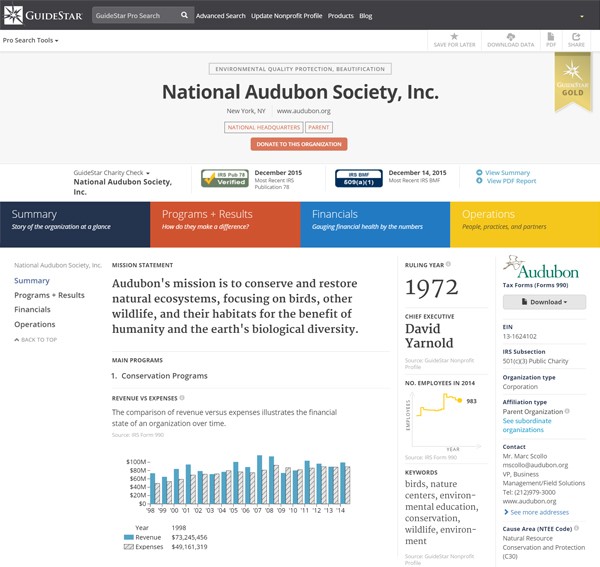Viewport: 600px width, 567px height.
Task: Open Update Nonprofit Profile
Action: (286, 16)
